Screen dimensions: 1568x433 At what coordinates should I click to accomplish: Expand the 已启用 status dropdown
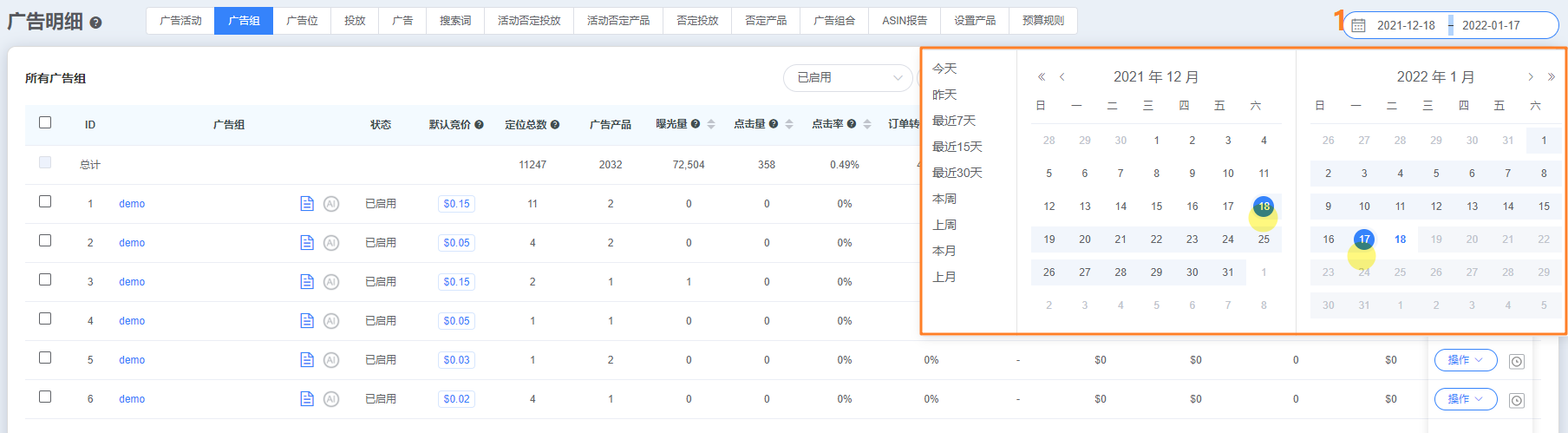pos(847,78)
